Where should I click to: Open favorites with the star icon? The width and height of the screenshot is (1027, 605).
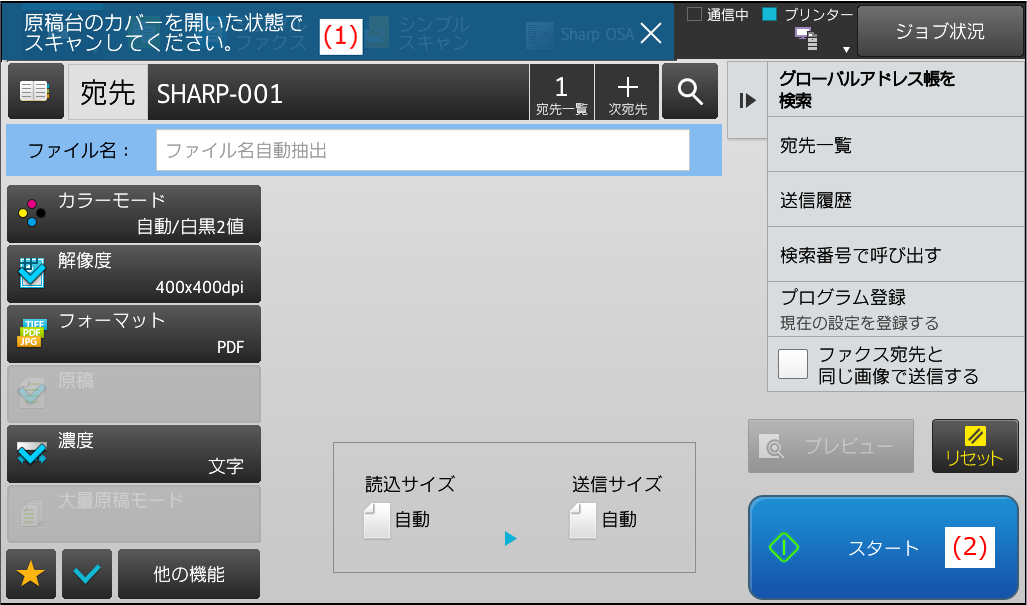click(x=31, y=574)
